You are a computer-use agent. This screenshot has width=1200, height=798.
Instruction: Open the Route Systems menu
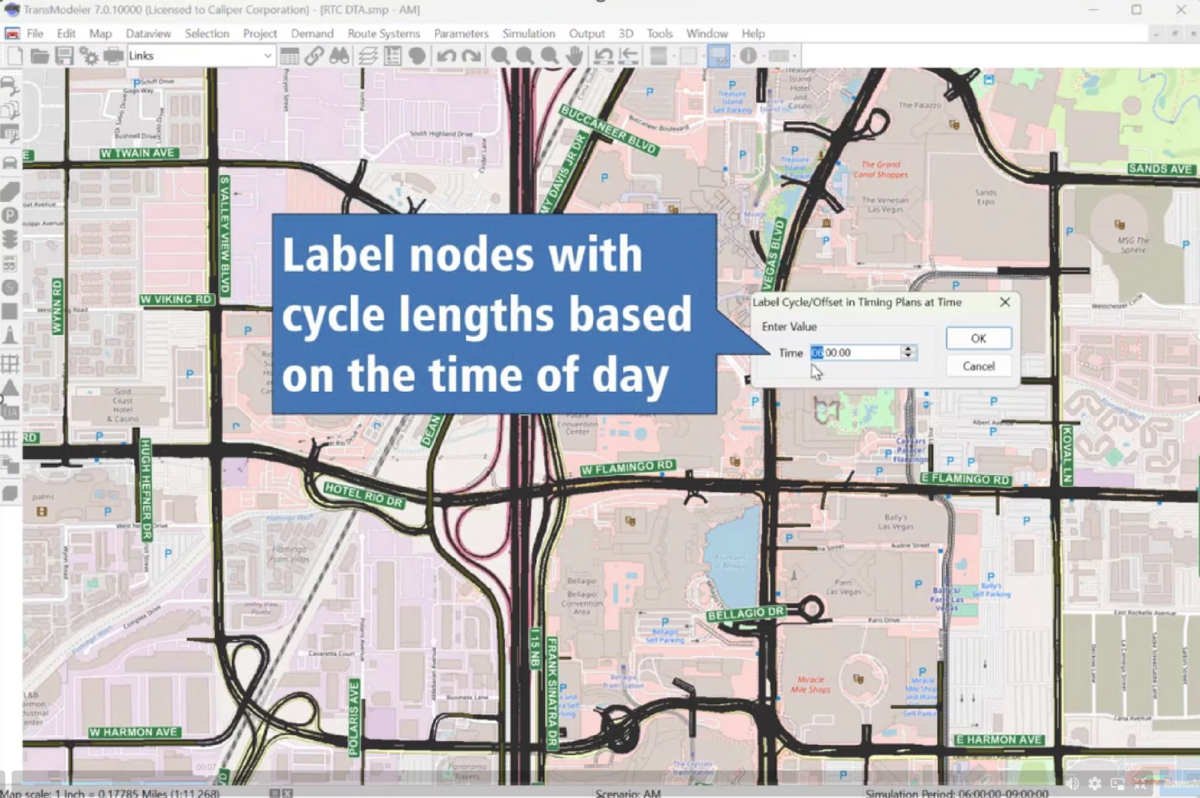pyautogui.click(x=384, y=33)
